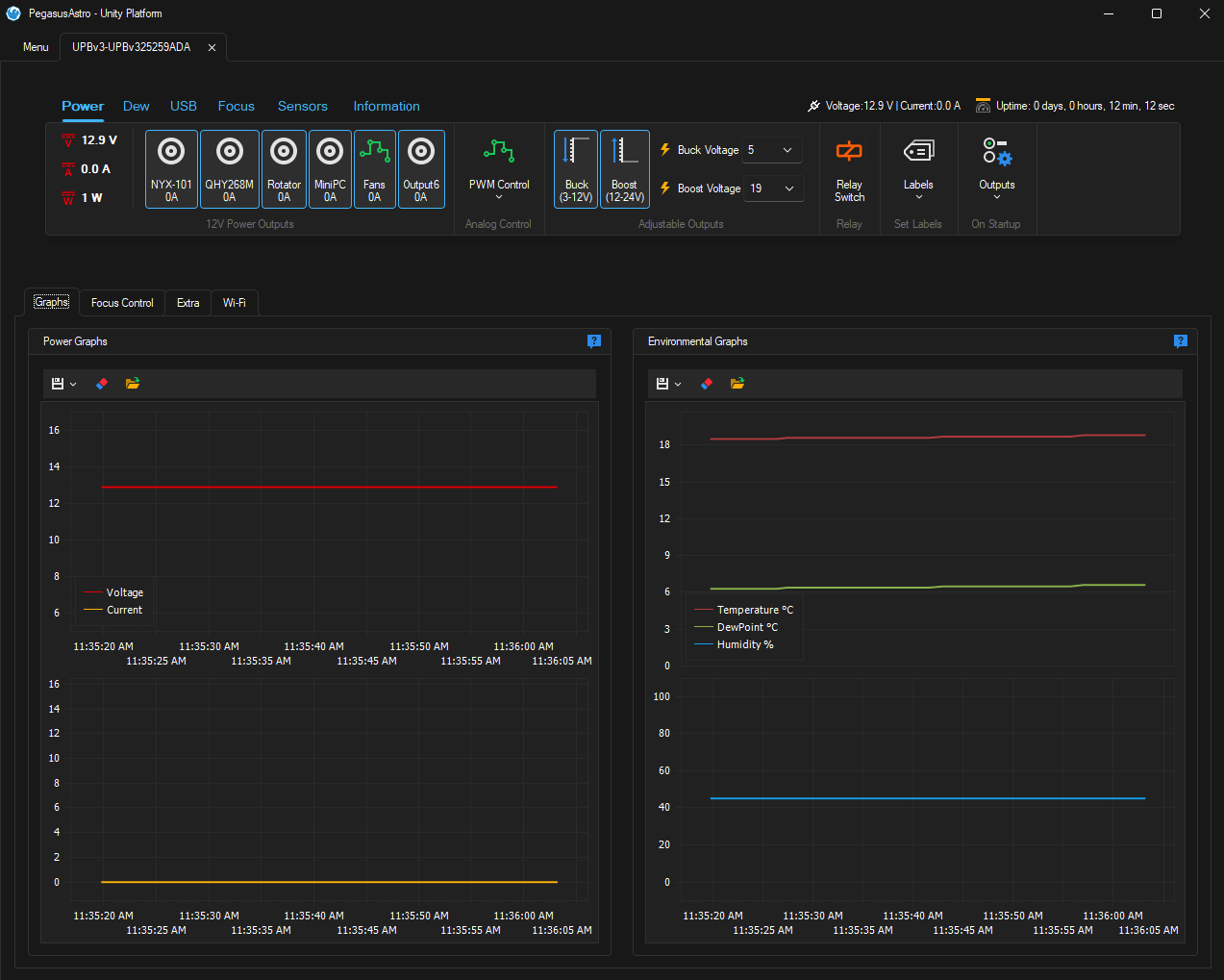
Task: Clear Environmental Graphs using eraser icon
Action: [707, 384]
